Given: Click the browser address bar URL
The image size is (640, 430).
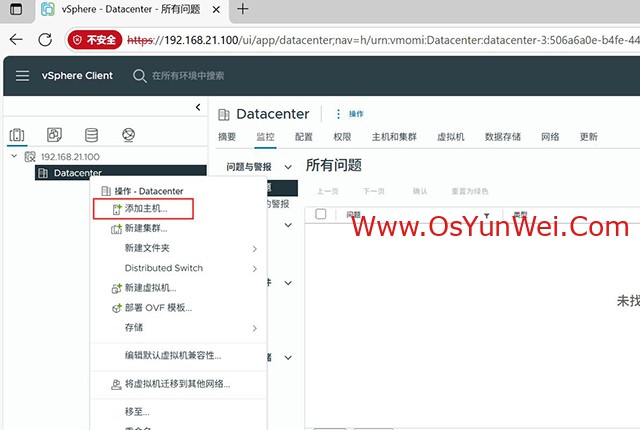Looking at the screenshot, I should (x=383, y=40).
